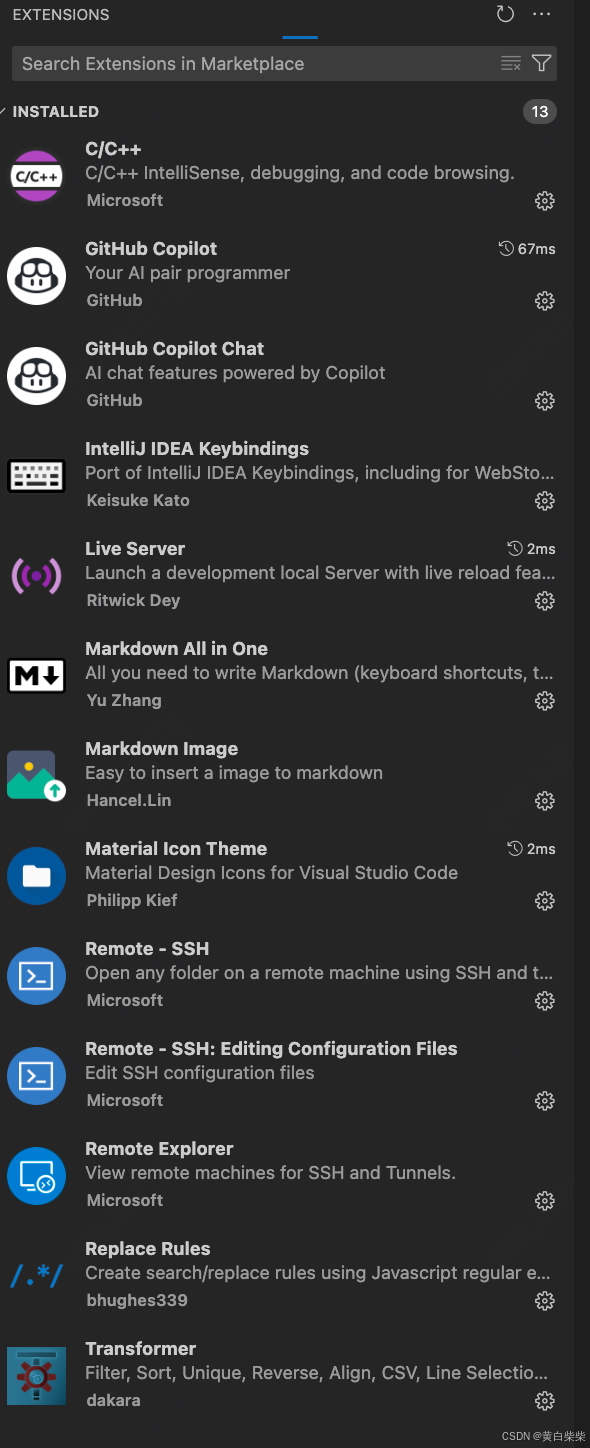Screen dimensions: 590x1448
Task: Click the EXTENSIONS panel title
Action: [x=60, y=14]
